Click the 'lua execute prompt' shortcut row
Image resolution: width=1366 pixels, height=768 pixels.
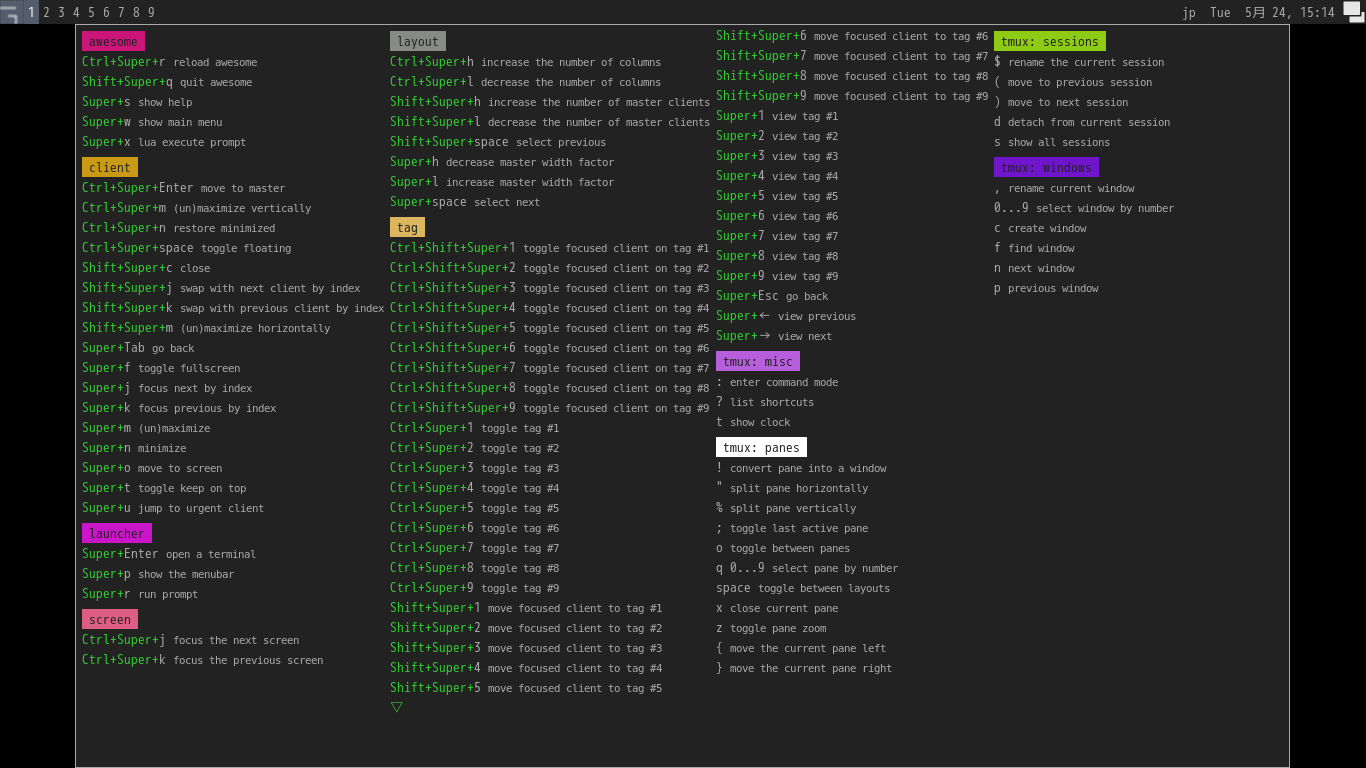point(164,142)
